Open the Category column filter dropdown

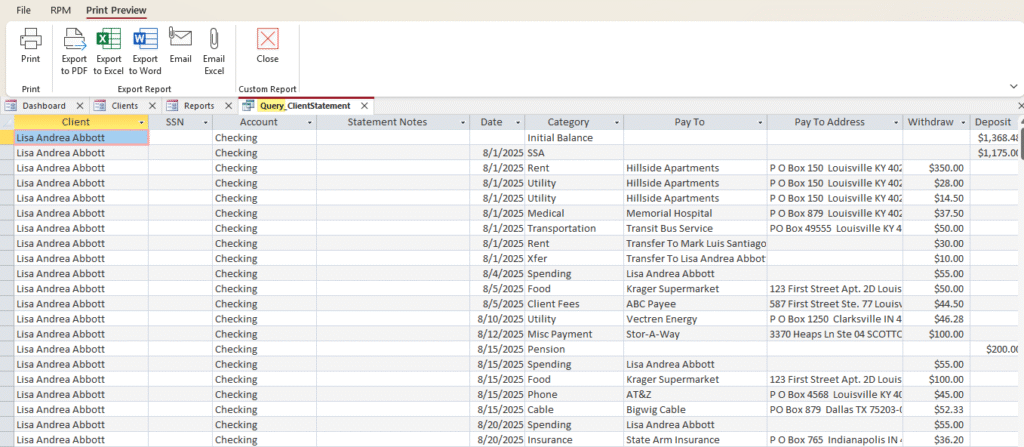pyautogui.click(x=616, y=122)
